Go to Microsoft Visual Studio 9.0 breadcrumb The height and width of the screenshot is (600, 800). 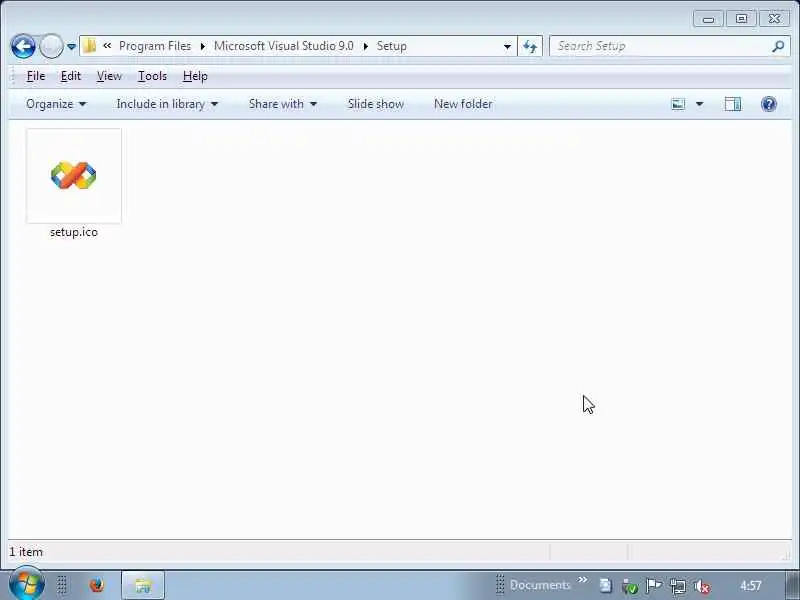(284, 46)
